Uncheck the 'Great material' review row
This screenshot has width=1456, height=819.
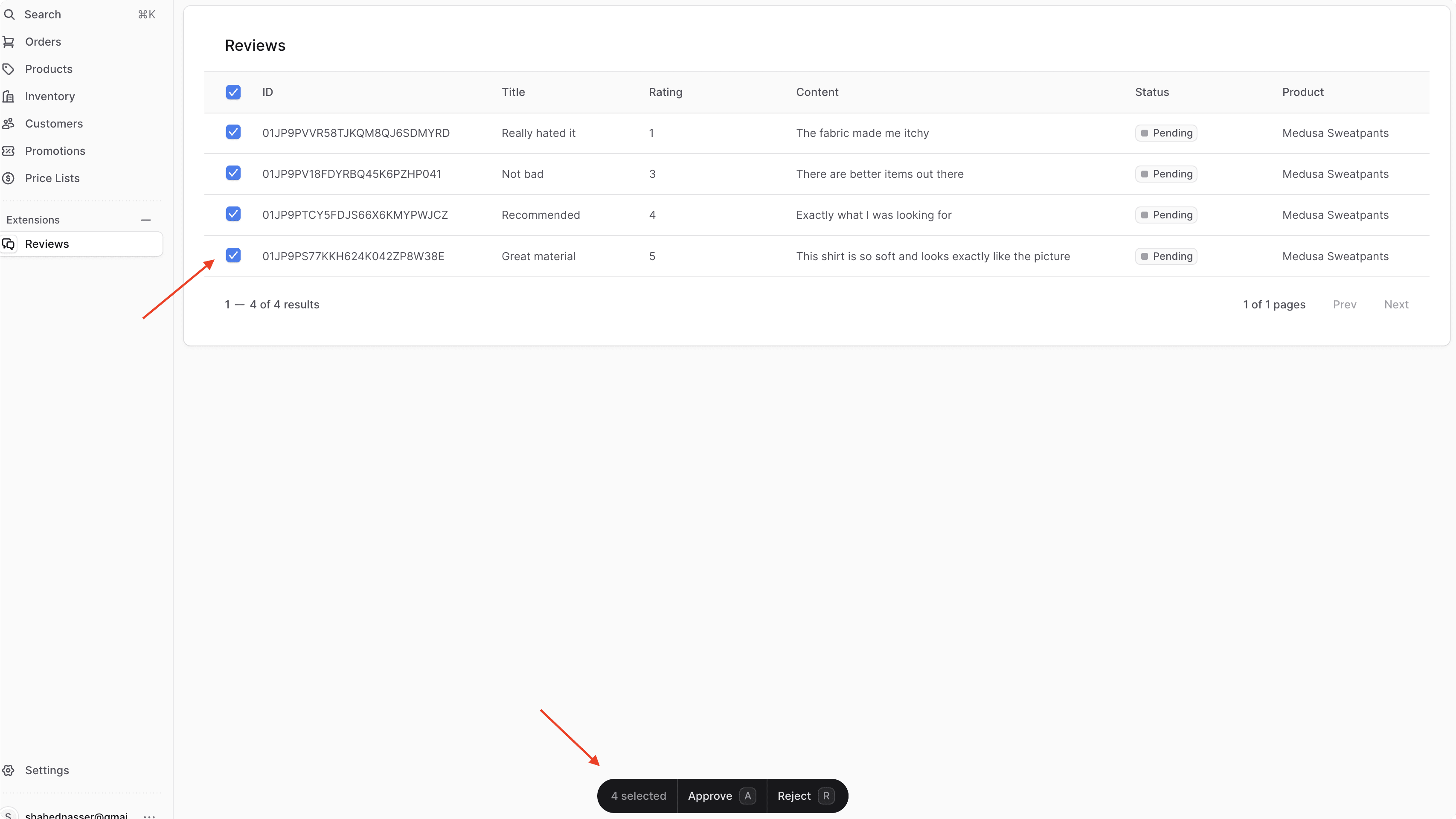click(x=233, y=255)
